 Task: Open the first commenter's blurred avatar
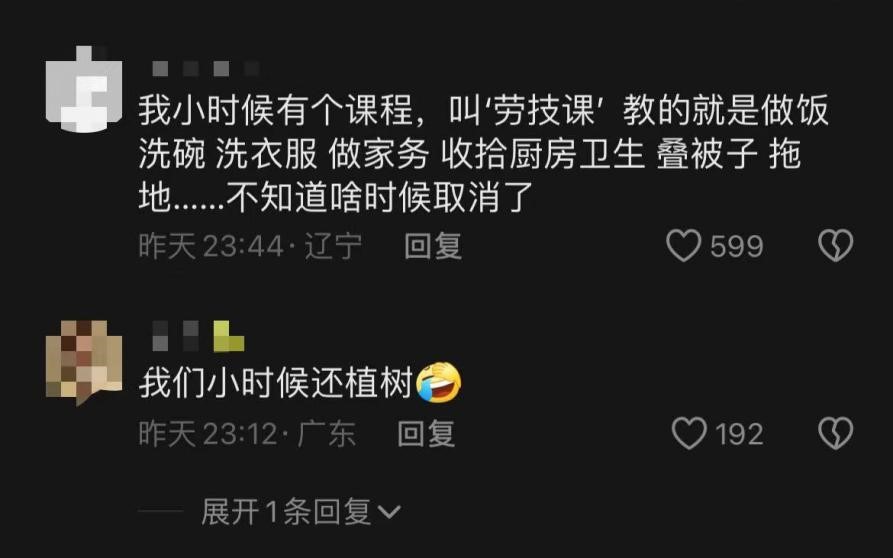pyautogui.click(x=84, y=88)
